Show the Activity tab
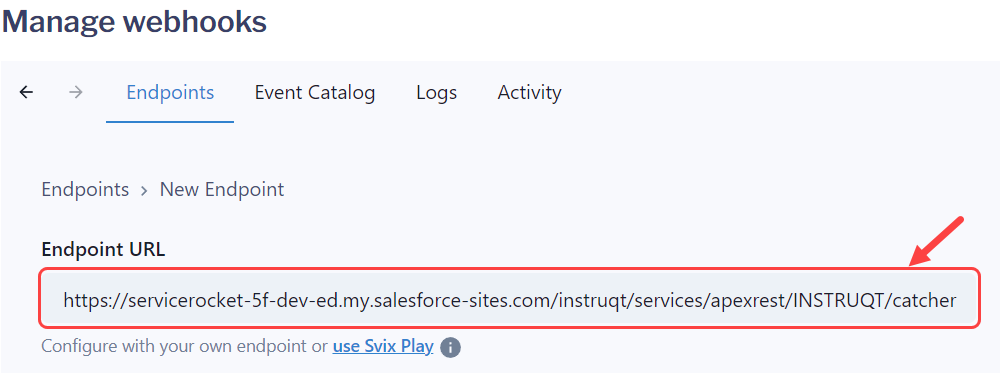Image resolution: width=1000 pixels, height=373 pixels. click(529, 93)
